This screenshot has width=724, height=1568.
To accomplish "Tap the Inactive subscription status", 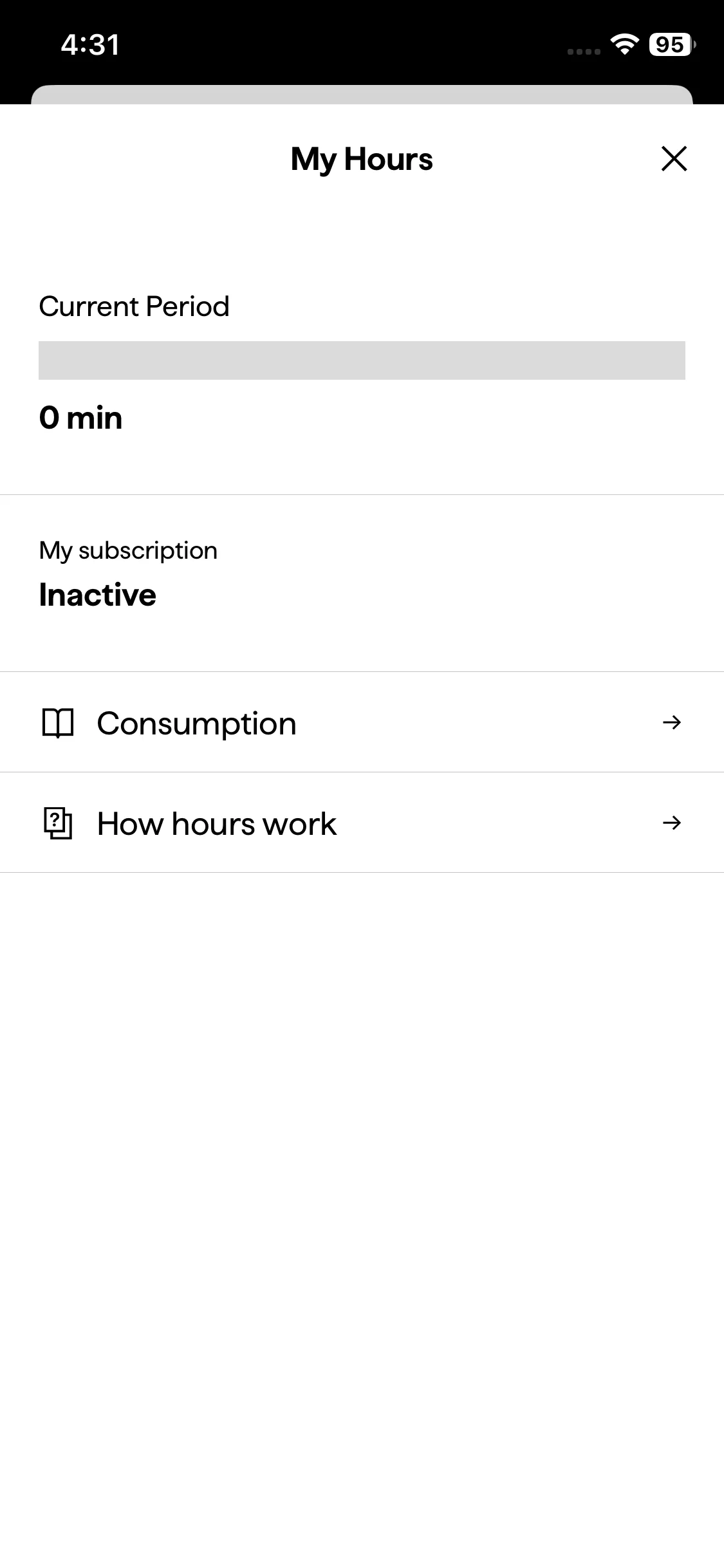I will (97, 595).
